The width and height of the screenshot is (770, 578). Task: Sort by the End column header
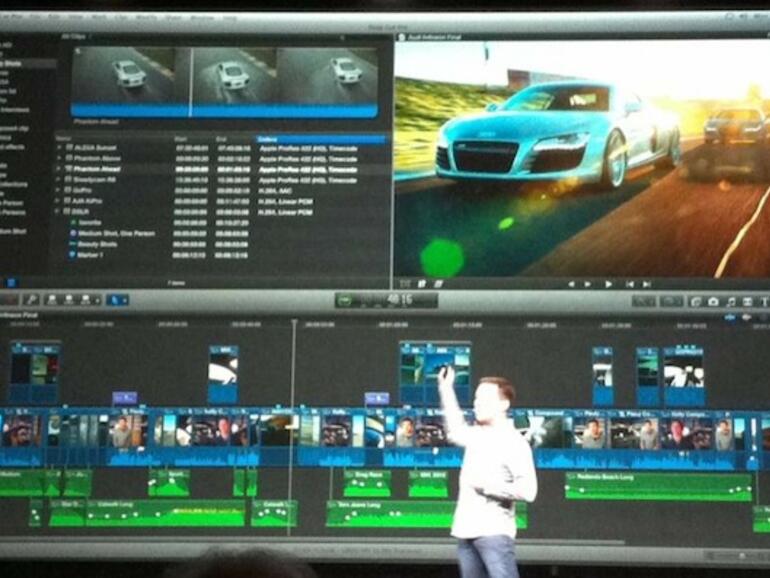point(221,139)
